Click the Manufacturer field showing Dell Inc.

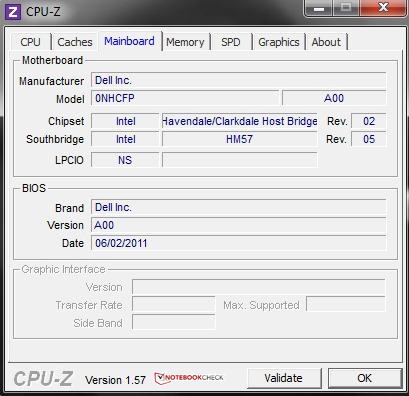[239, 80]
